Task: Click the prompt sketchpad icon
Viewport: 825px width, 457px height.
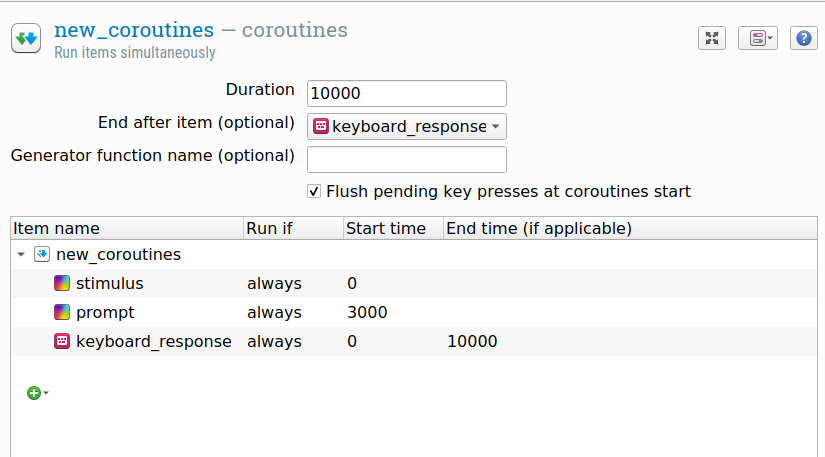Action: (62, 312)
